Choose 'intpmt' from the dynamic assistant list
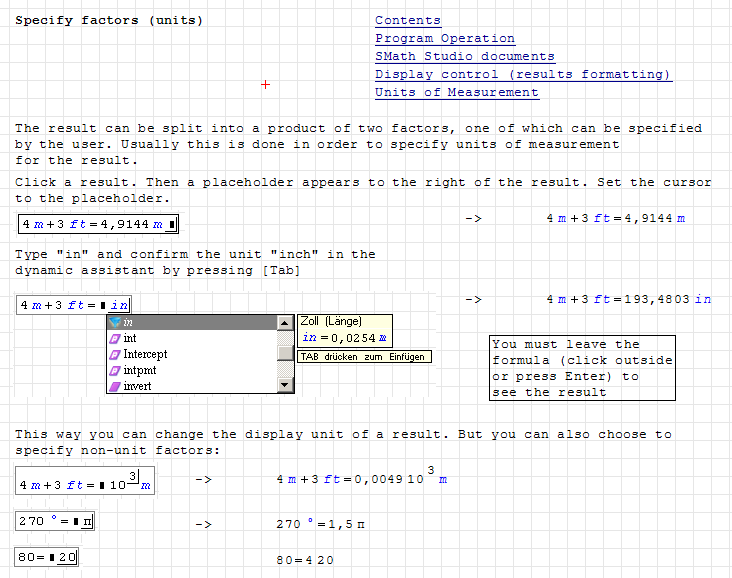This screenshot has width=732, height=578. (x=138, y=371)
